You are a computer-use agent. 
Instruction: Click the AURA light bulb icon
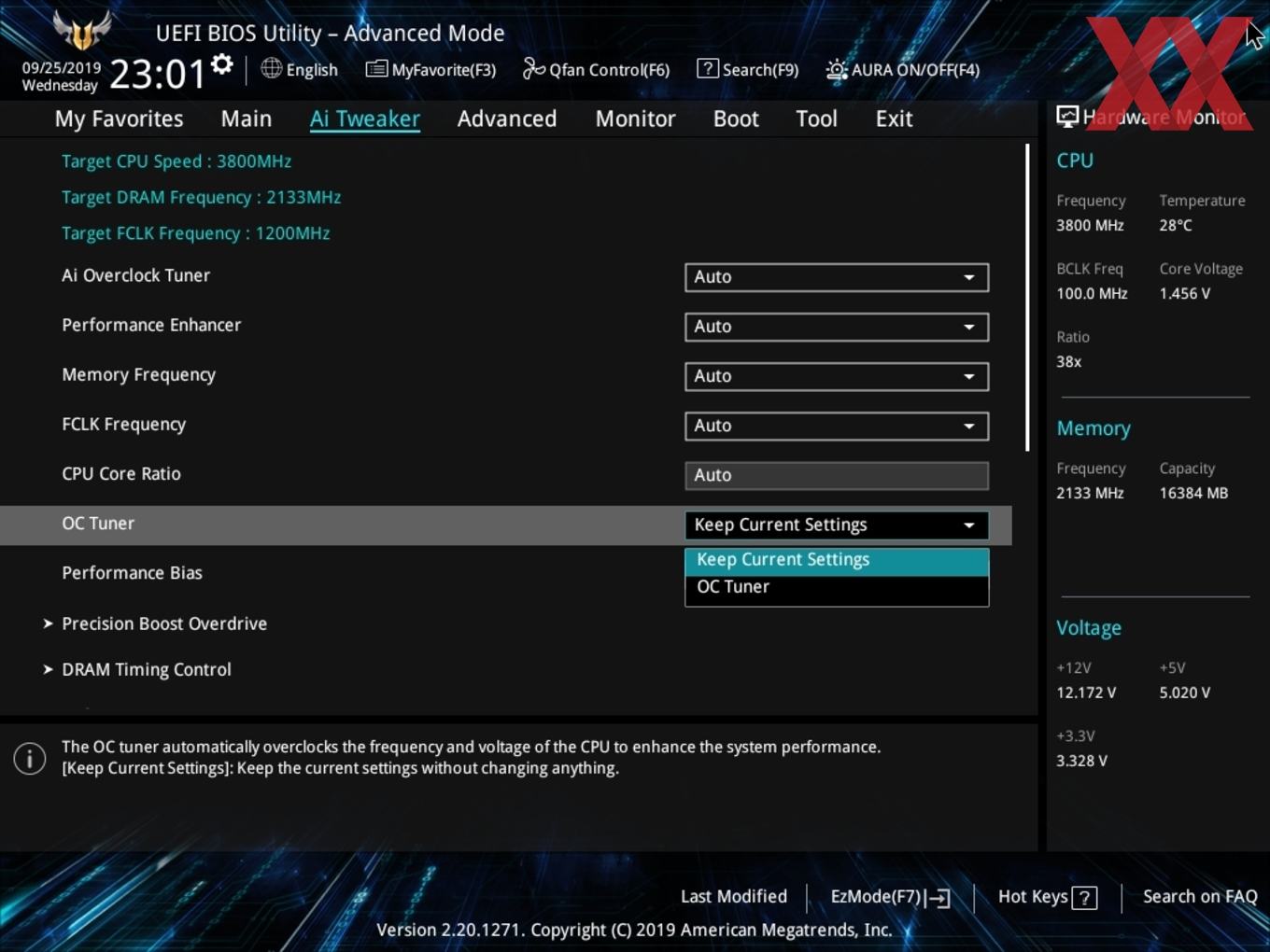click(837, 69)
